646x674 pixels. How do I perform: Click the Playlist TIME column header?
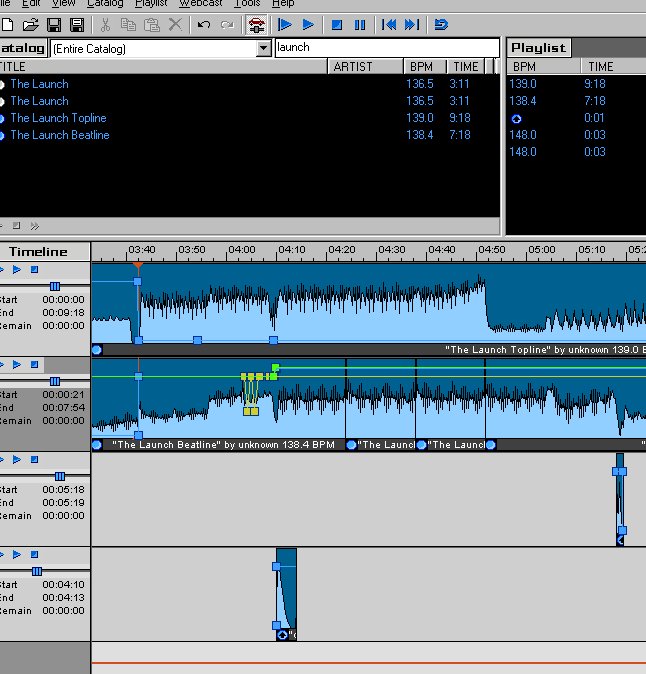614,67
